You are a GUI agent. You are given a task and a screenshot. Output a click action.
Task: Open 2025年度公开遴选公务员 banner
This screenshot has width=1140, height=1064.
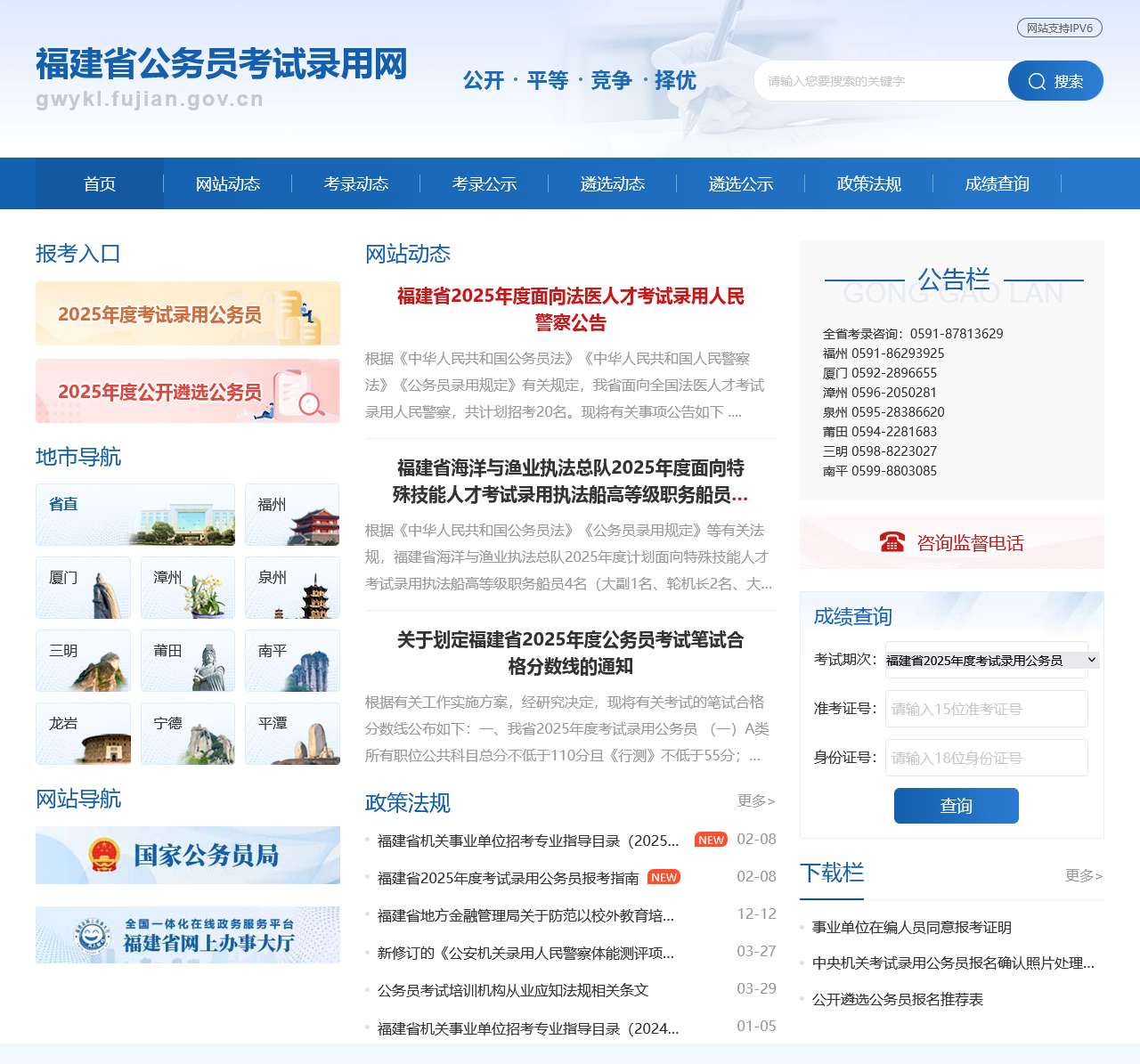click(188, 392)
